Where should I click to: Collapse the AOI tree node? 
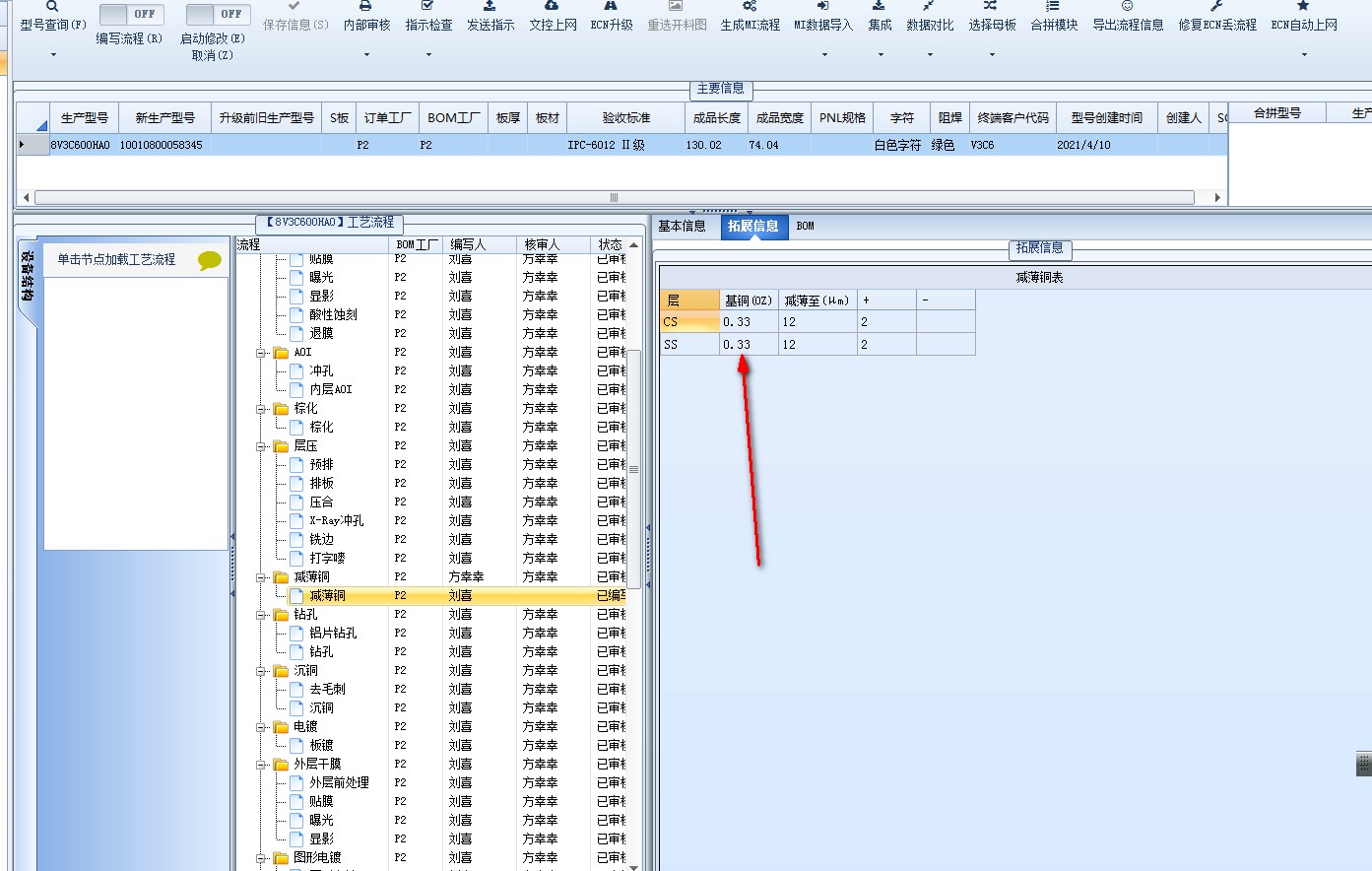tap(262, 352)
